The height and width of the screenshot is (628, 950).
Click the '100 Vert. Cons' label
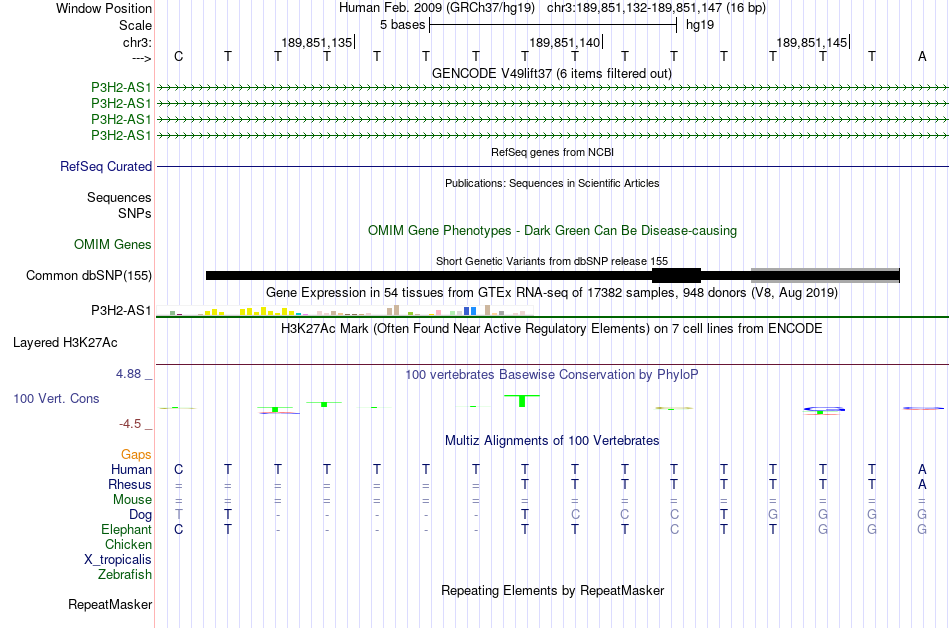pos(56,398)
